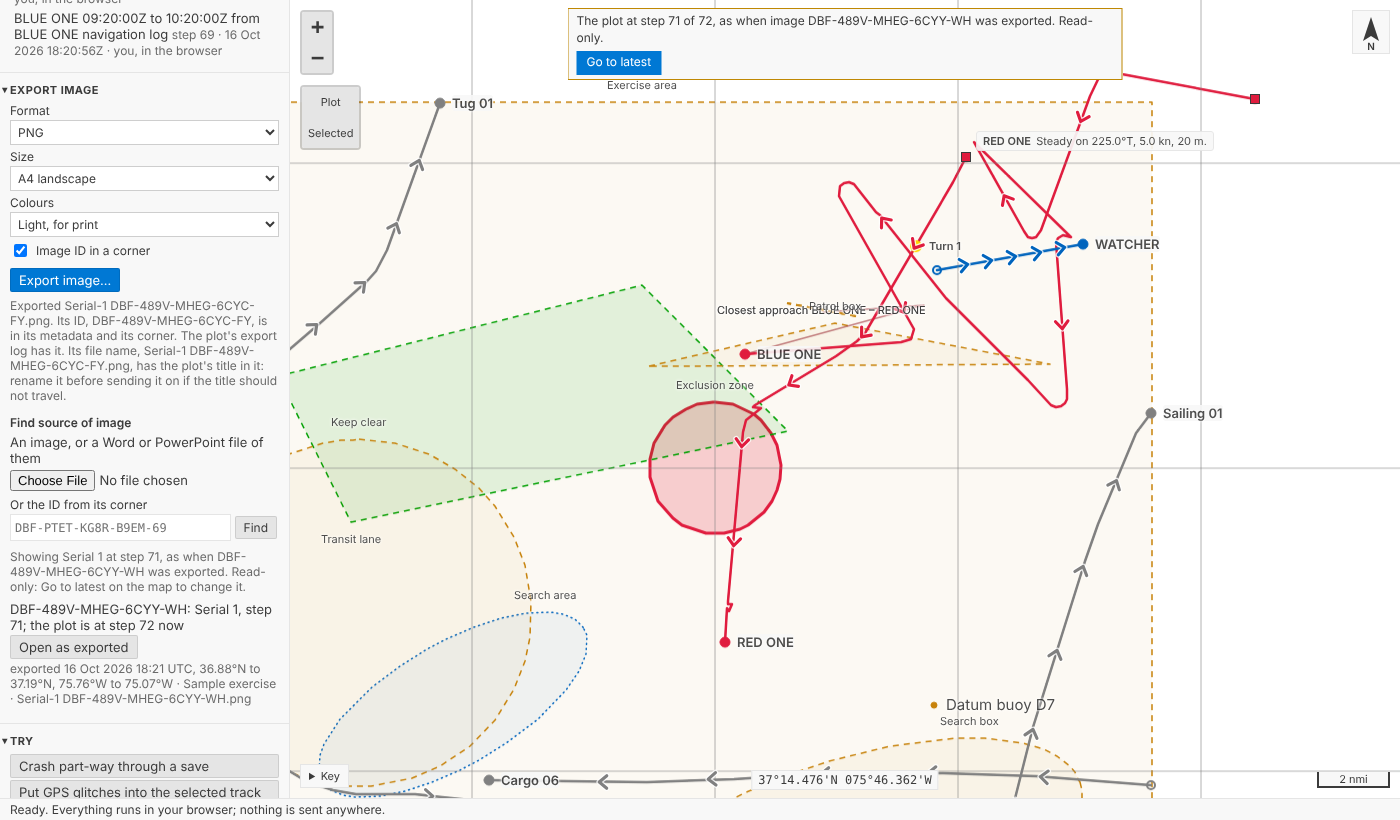Click the Patrol box label

[x=835, y=306]
